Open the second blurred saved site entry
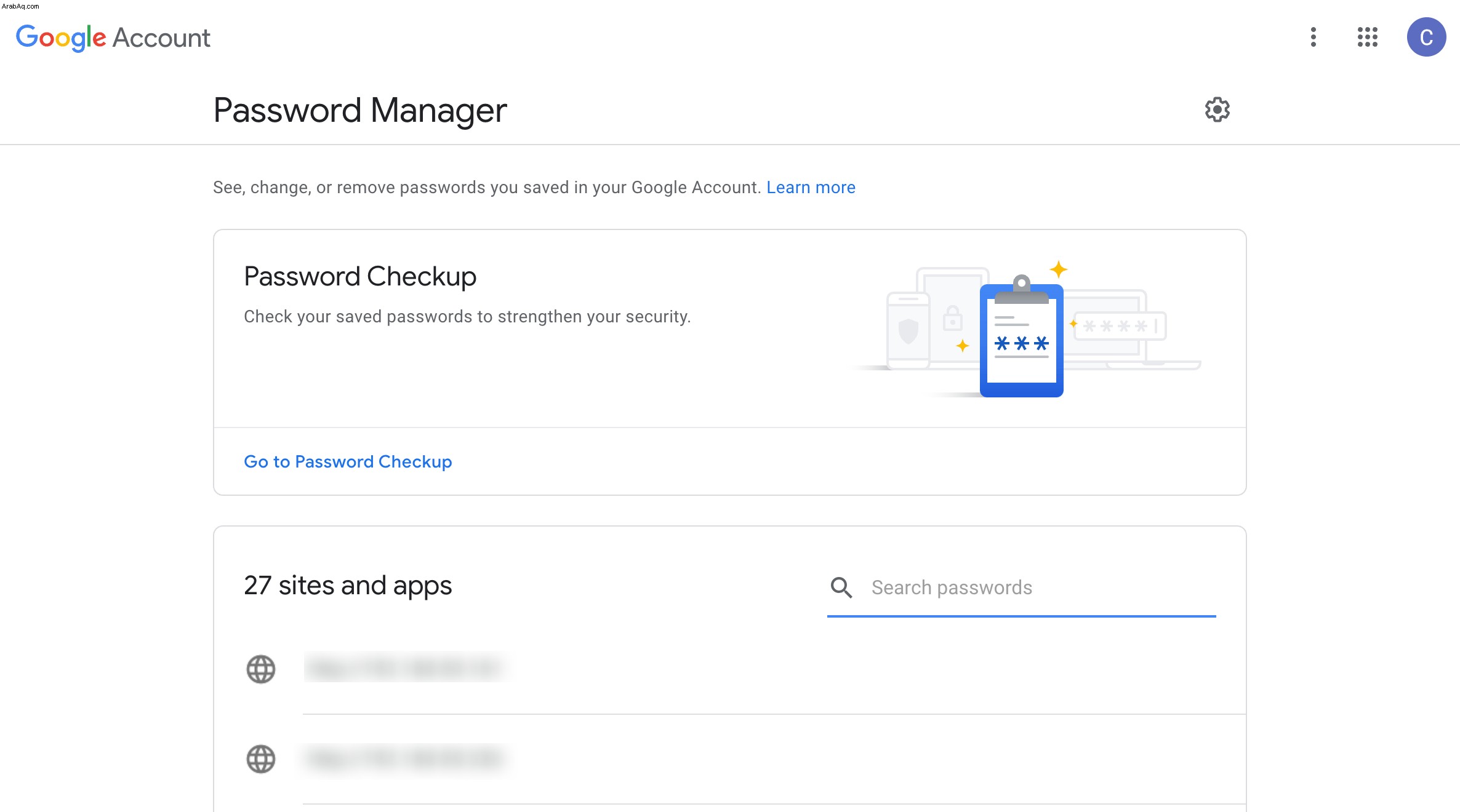 [774, 759]
